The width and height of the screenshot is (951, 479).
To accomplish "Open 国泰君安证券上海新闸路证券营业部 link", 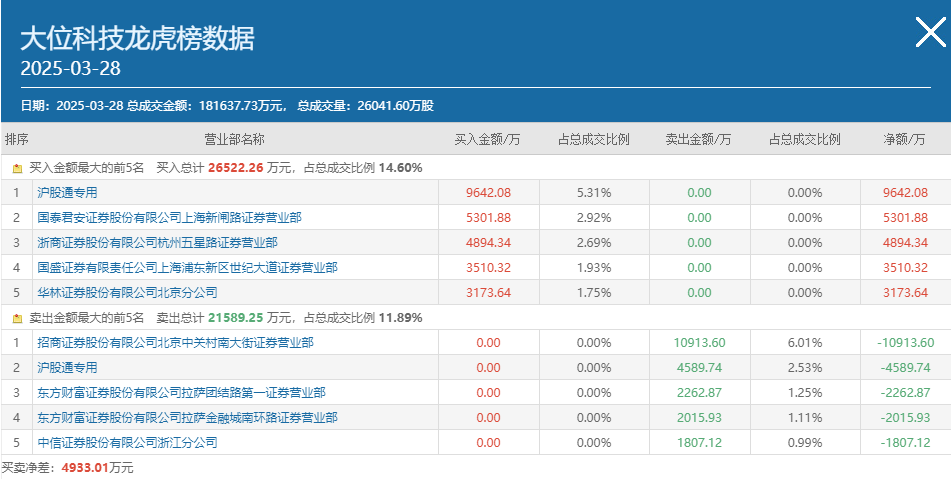I will (x=169, y=218).
